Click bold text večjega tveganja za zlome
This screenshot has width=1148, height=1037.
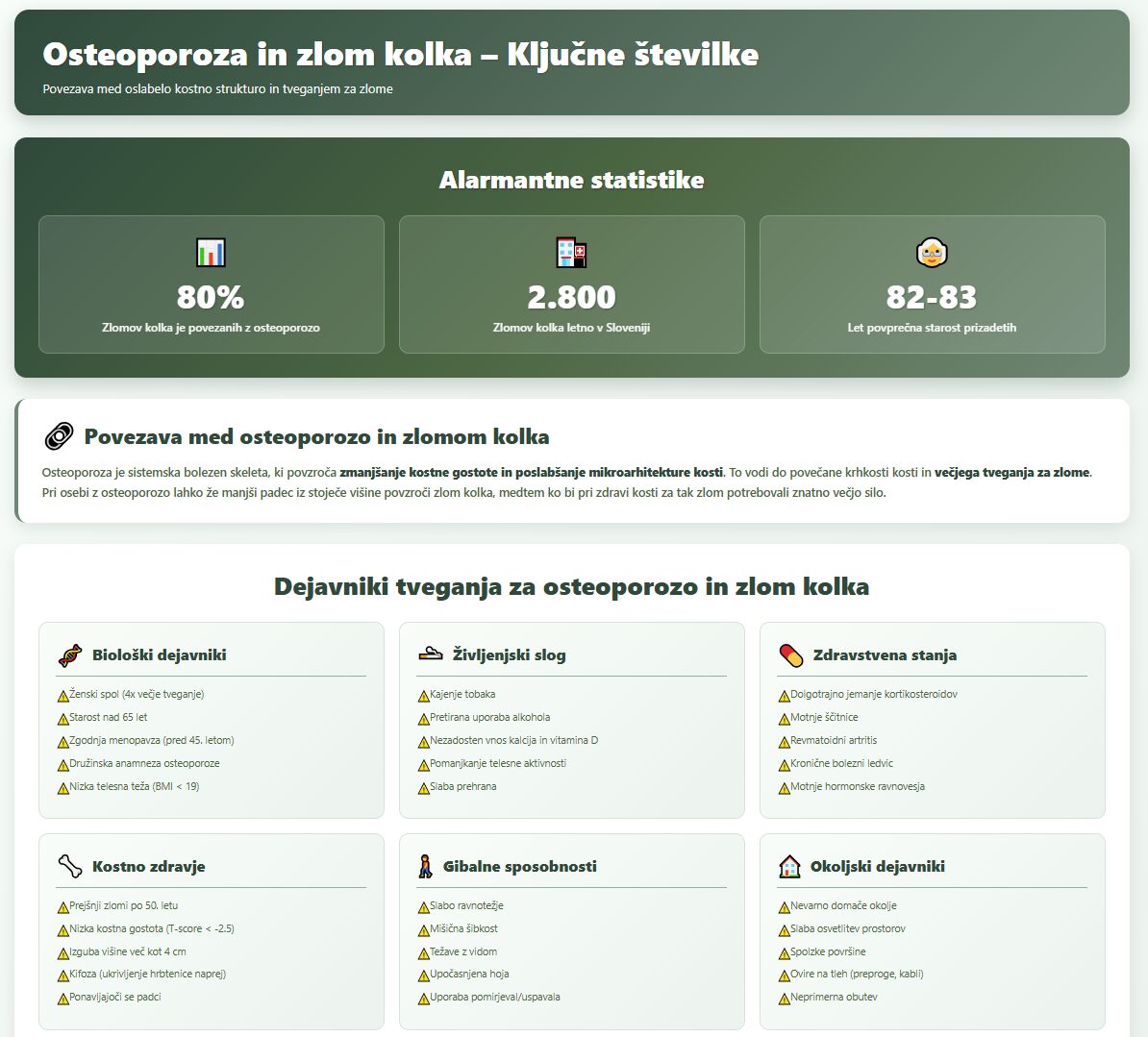pyautogui.click(x=1011, y=473)
